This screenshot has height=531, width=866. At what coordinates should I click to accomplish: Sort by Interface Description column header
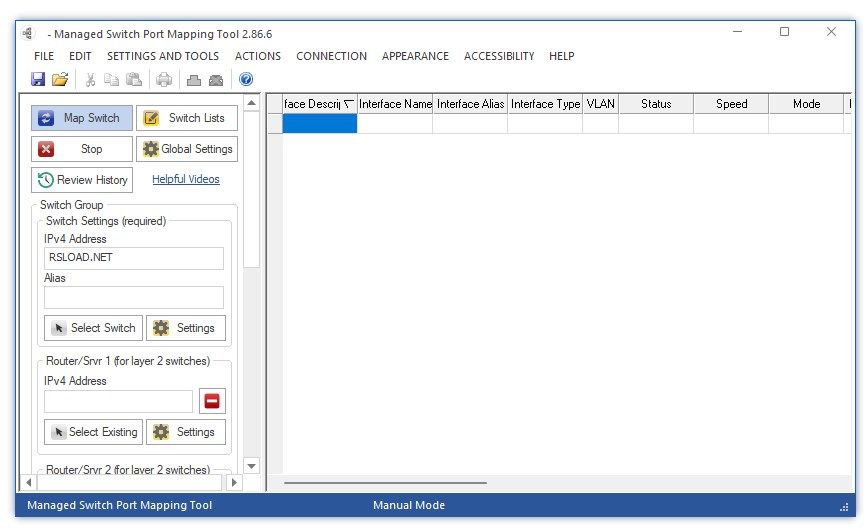(x=320, y=104)
